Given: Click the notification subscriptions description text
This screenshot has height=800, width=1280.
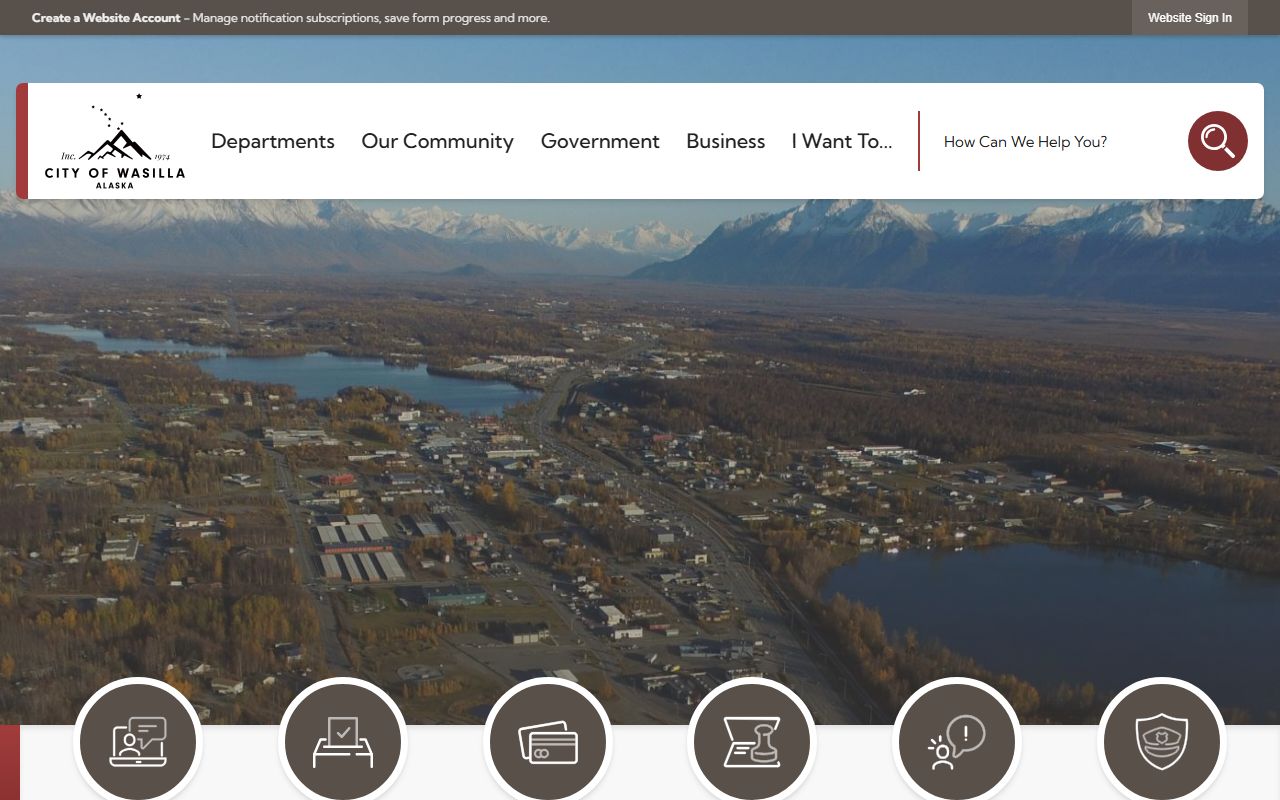Looking at the screenshot, I should pos(371,18).
